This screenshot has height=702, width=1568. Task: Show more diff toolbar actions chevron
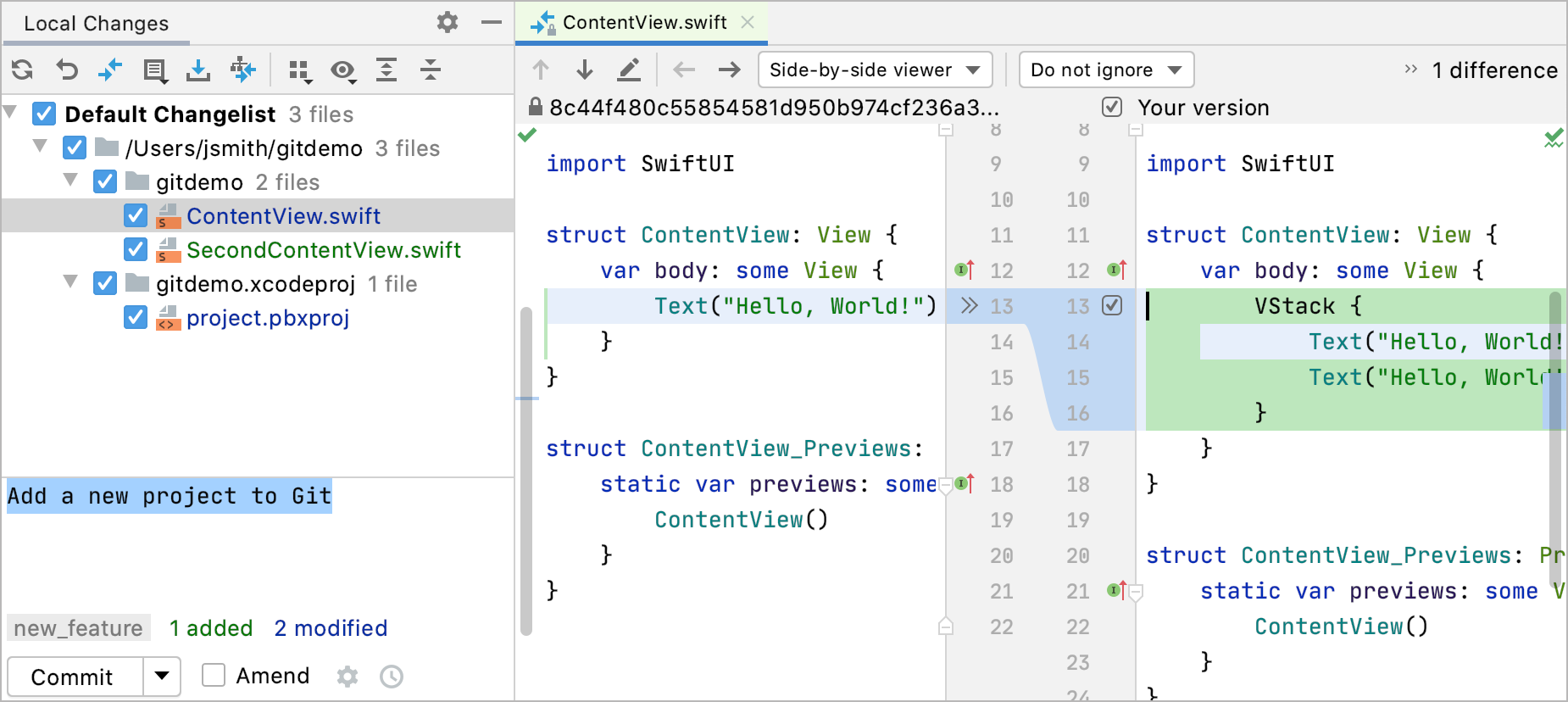(x=1410, y=70)
